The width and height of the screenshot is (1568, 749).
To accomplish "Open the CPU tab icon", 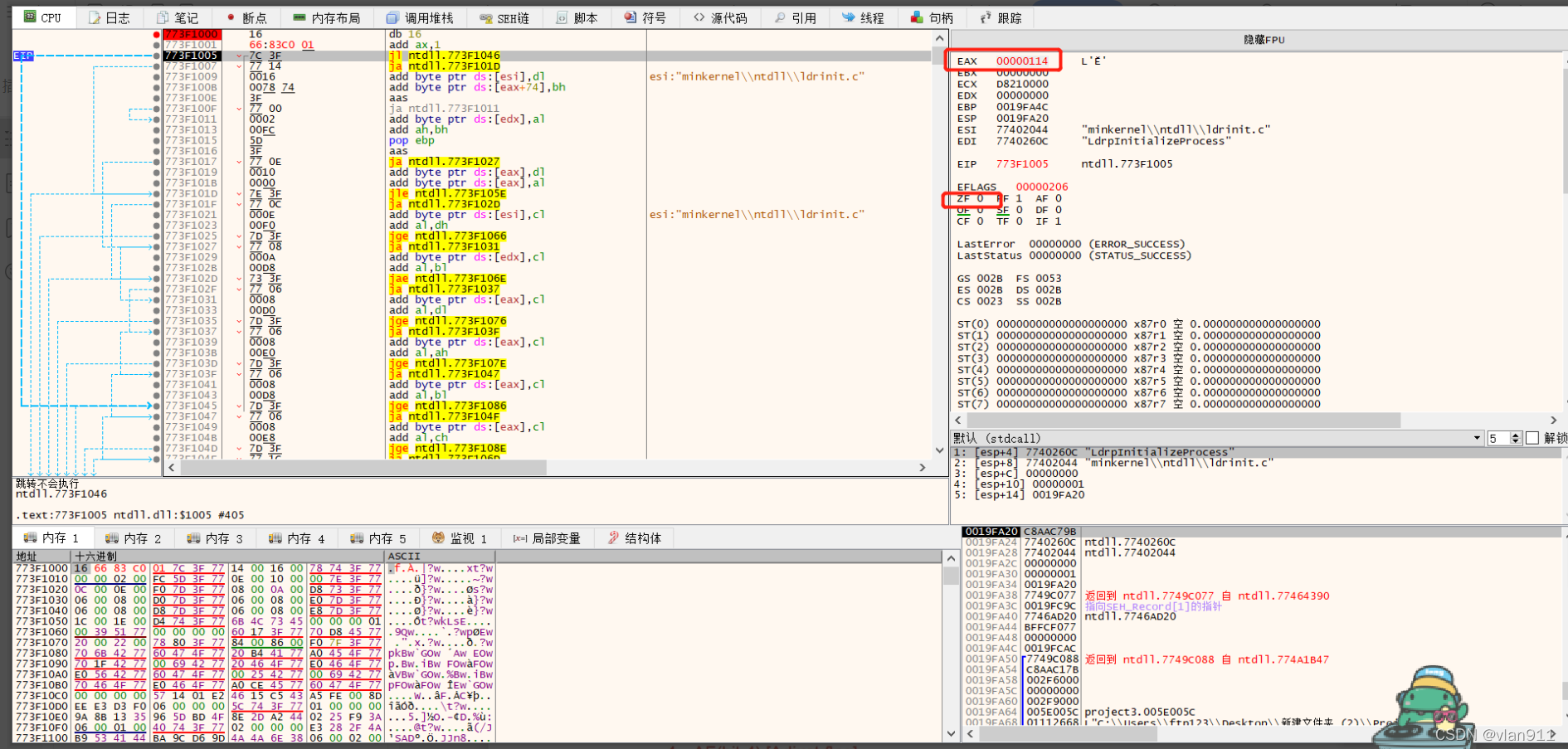I will coord(31,17).
